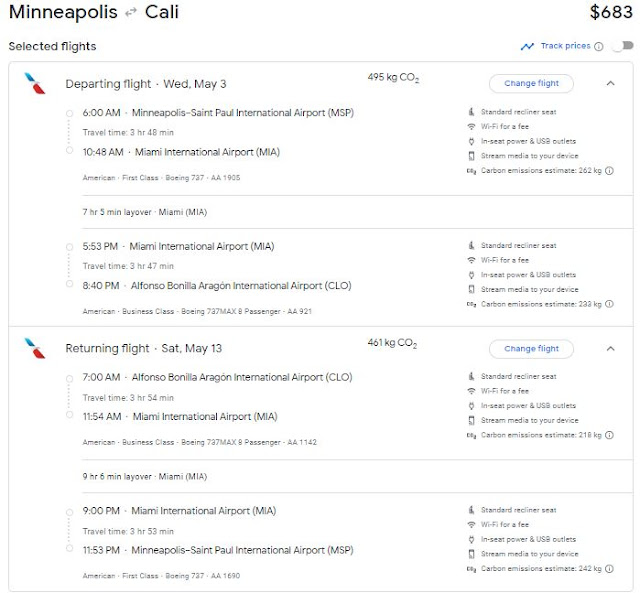
Task: Toggle the Track prices switch
Action: (623, 46)
